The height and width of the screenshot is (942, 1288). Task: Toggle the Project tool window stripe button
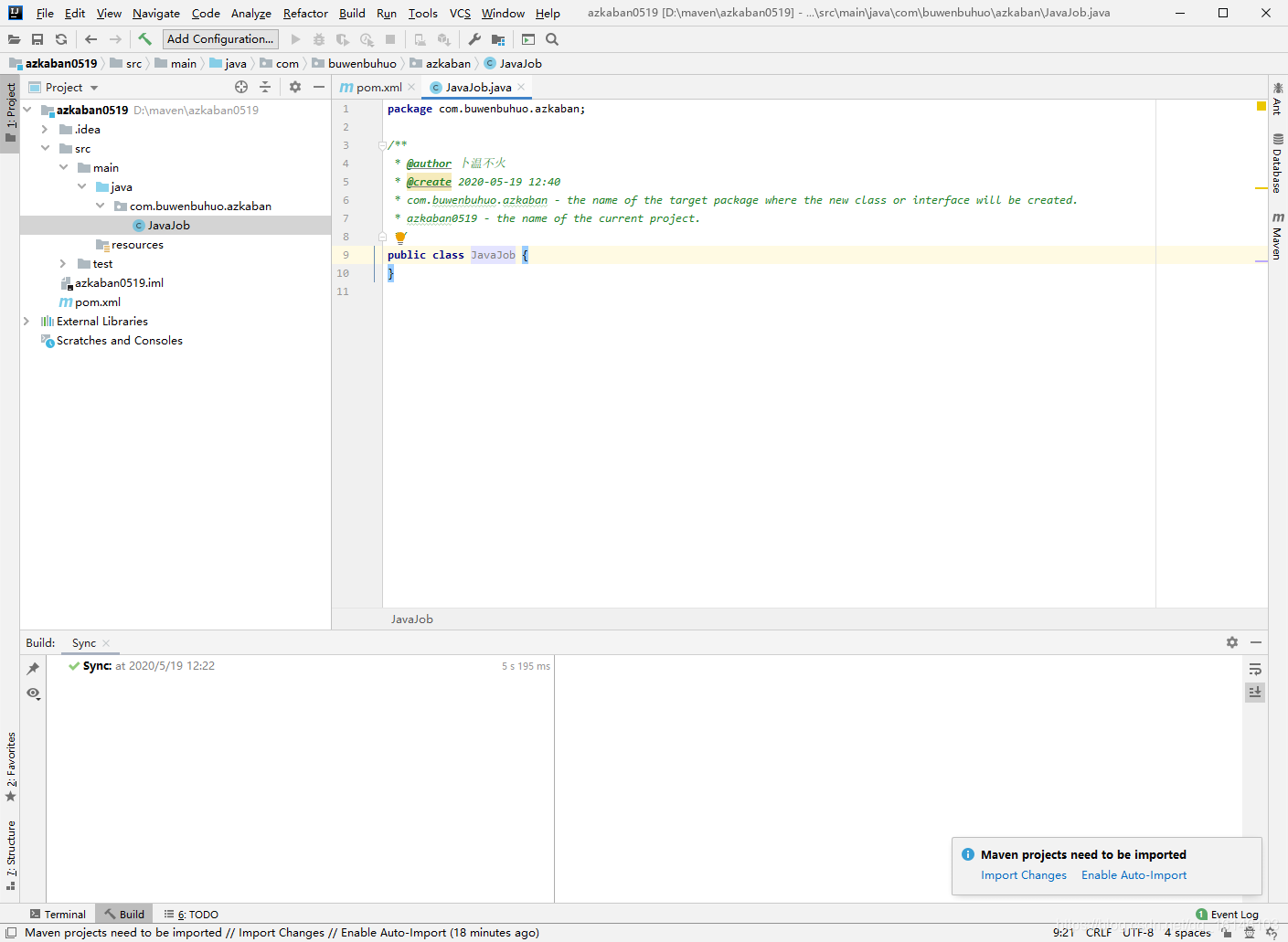coord(10,113)
